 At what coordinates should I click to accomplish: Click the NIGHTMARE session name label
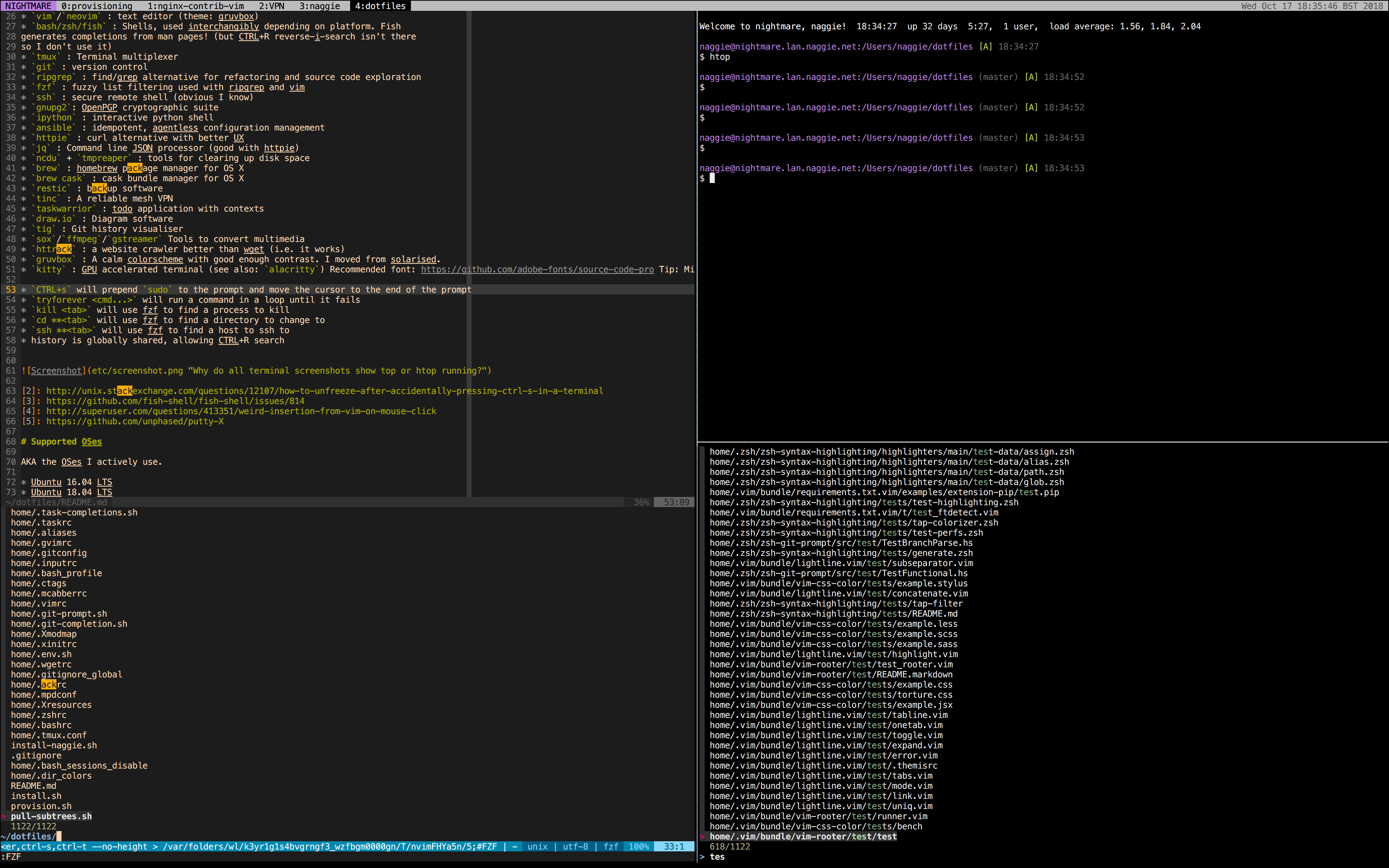point(28,6)
